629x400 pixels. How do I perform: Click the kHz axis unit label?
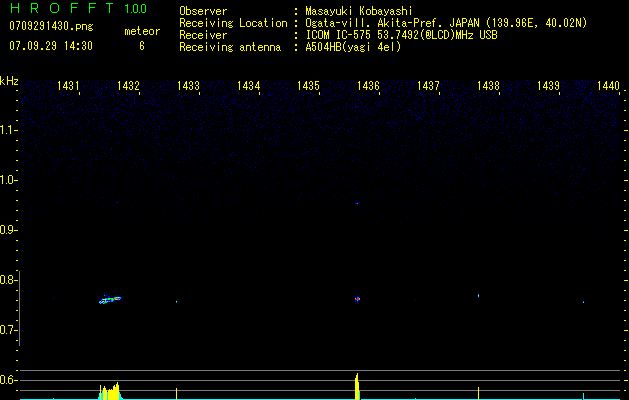pos(9,81)
